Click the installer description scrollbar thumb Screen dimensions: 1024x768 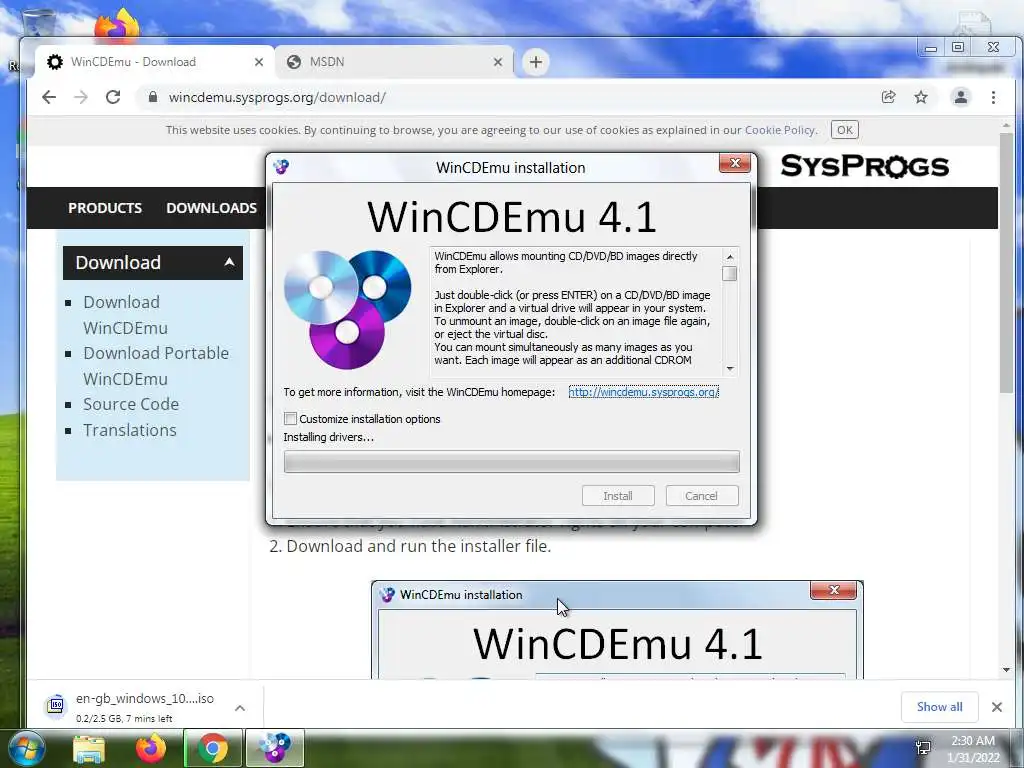[x=730, y=274]
